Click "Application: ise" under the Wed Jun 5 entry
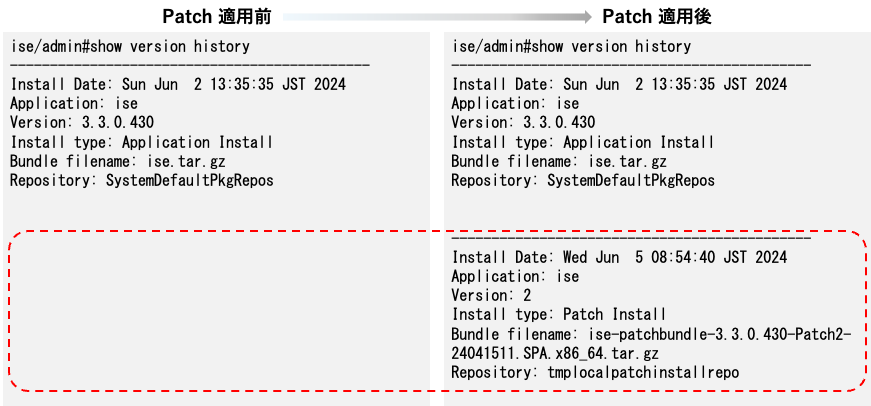Image resolution: width=871 pixels, height=406 pixels. [515, 276]
